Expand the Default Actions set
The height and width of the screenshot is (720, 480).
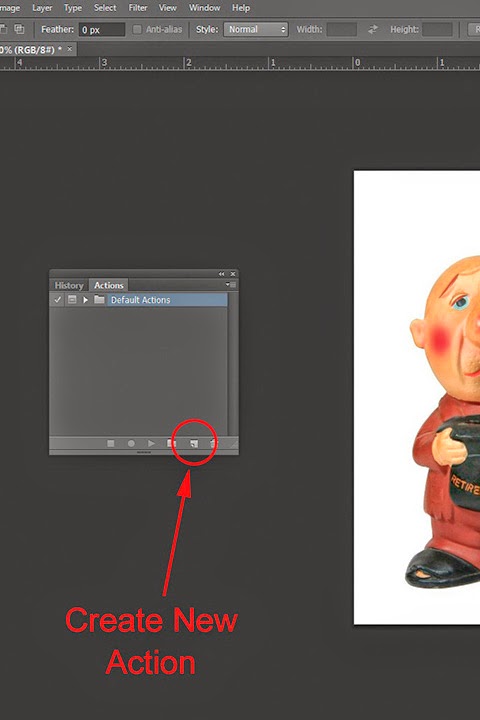coord(85,300)
